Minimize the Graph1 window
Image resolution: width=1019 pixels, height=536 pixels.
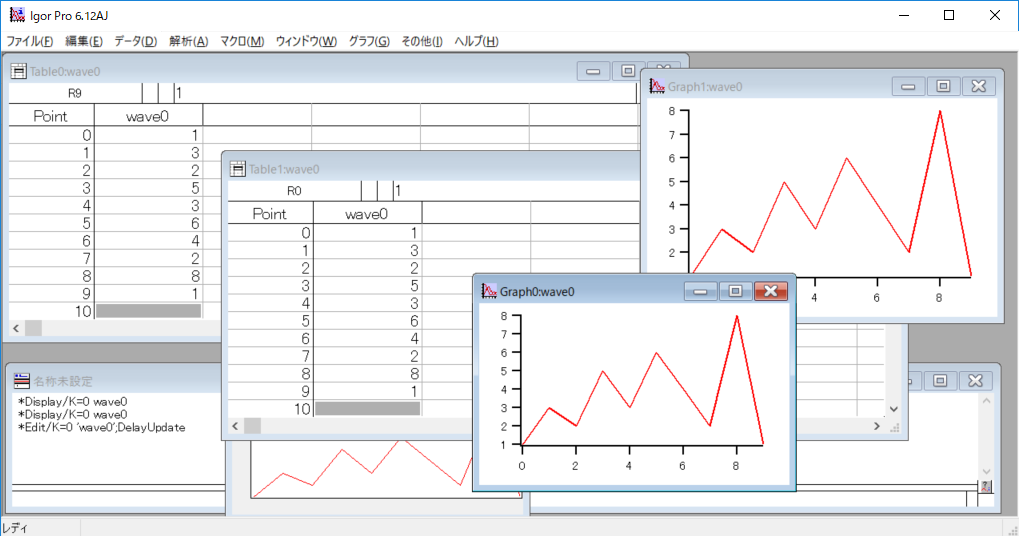908,87
